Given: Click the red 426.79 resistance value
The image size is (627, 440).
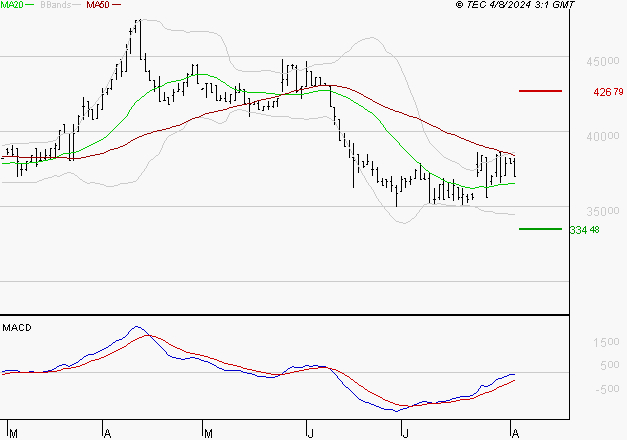Looking at the screenshot, I should (608, 92).
